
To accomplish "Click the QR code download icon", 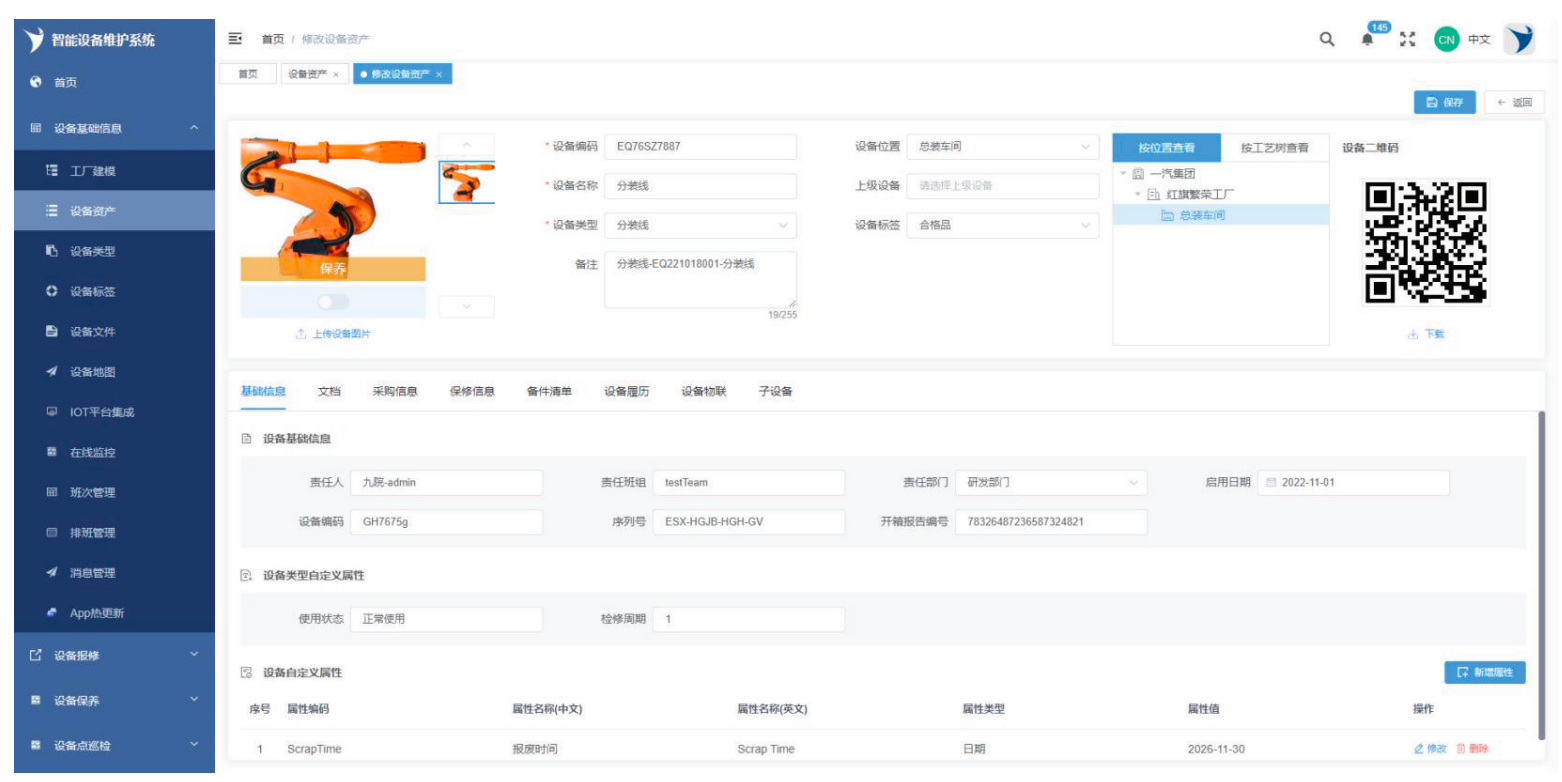I will click(1413, 334).
